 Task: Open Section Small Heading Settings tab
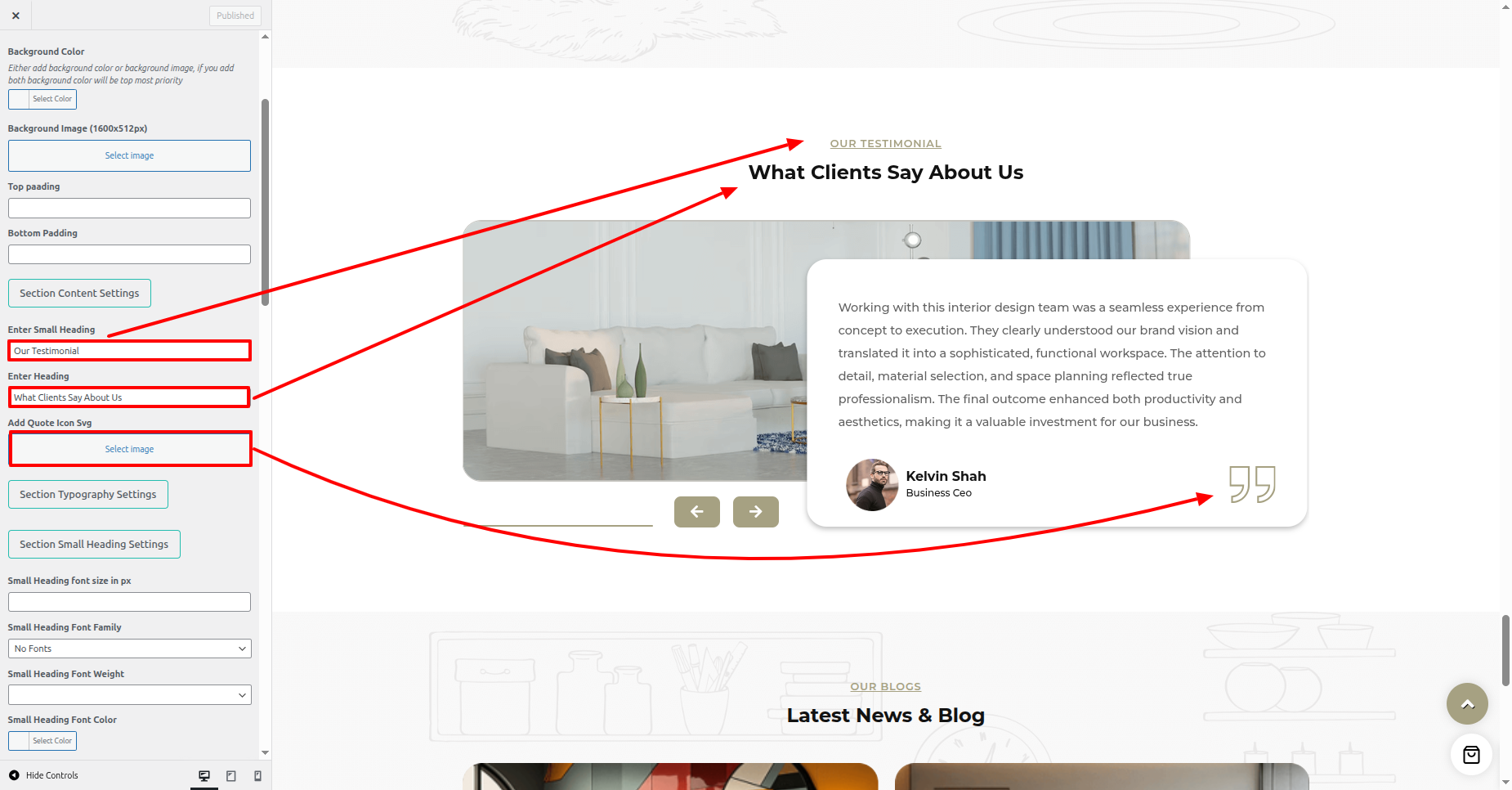point(94,545)
